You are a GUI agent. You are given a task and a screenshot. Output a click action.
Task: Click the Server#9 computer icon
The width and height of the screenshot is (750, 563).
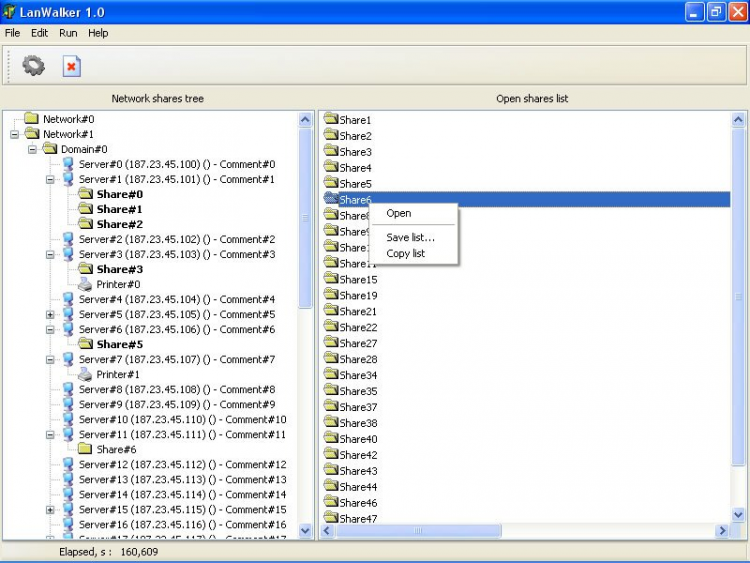pos(68,404)
